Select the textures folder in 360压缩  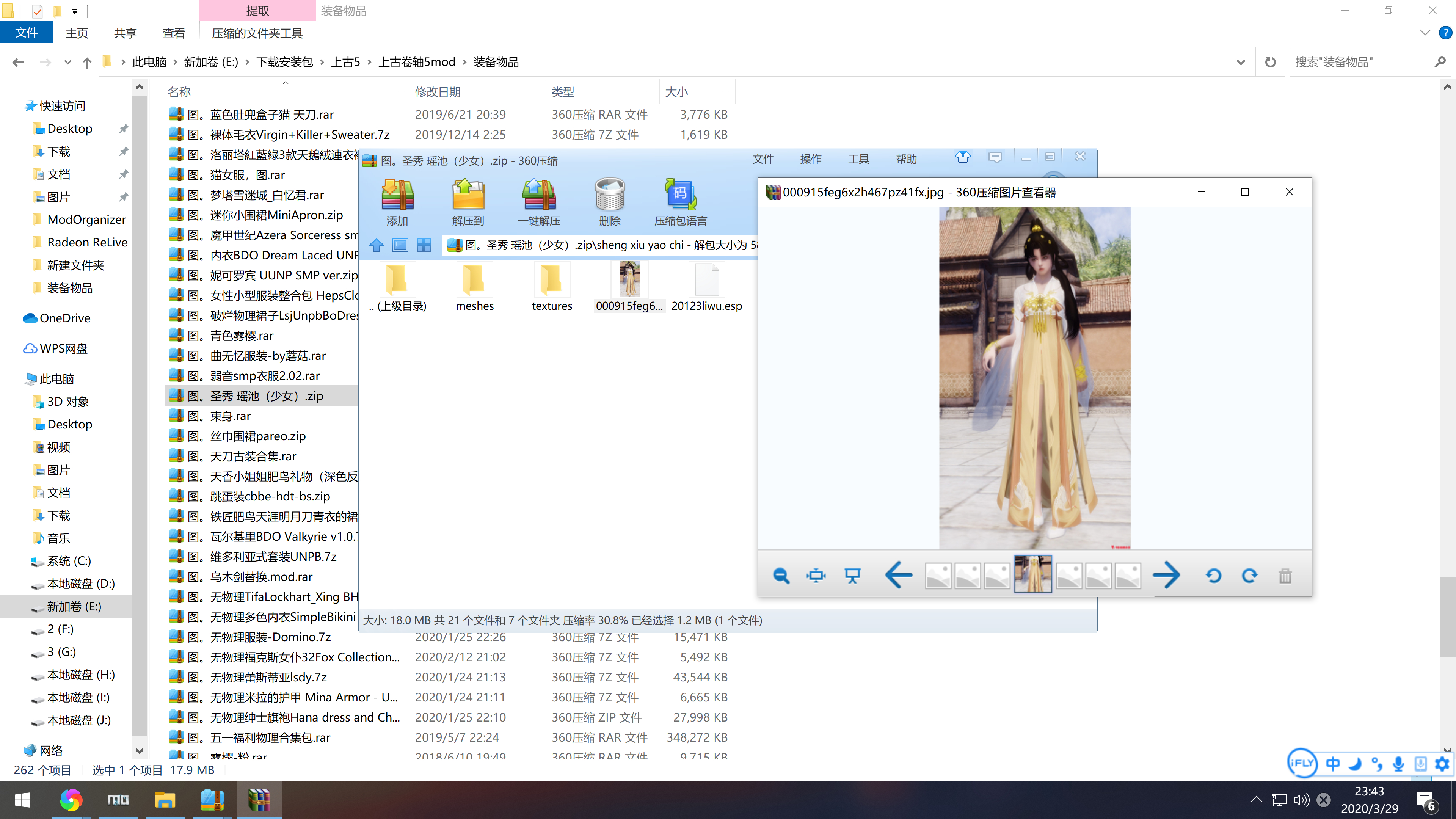(552, 288)
